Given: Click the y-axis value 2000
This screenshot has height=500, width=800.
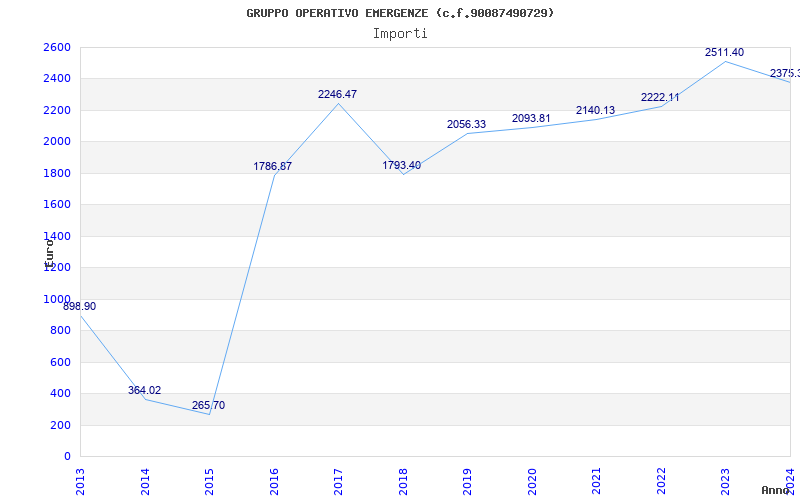Looking at the screenshot, I should 57,142.
